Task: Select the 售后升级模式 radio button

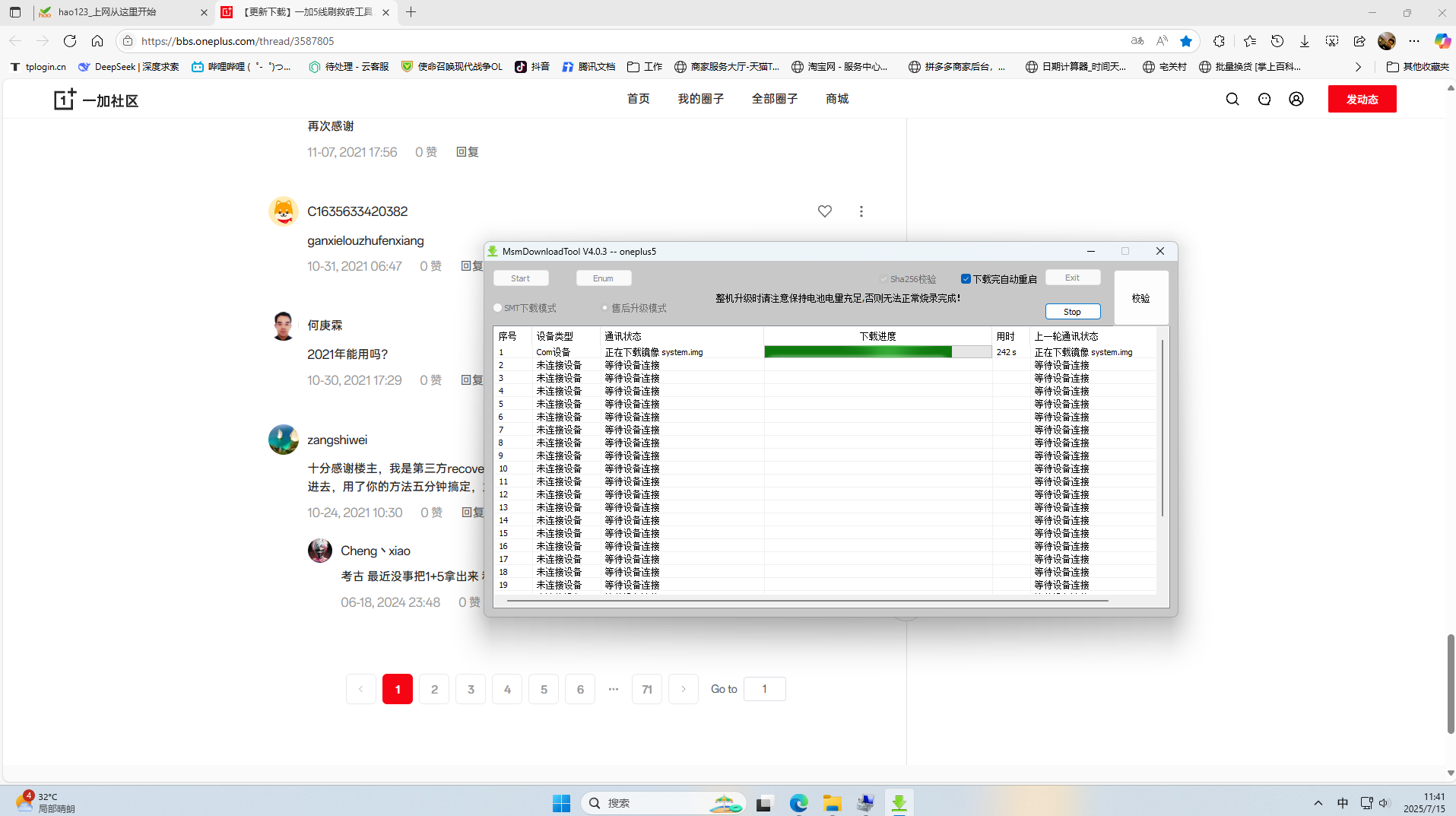Action: pos(605,308)
